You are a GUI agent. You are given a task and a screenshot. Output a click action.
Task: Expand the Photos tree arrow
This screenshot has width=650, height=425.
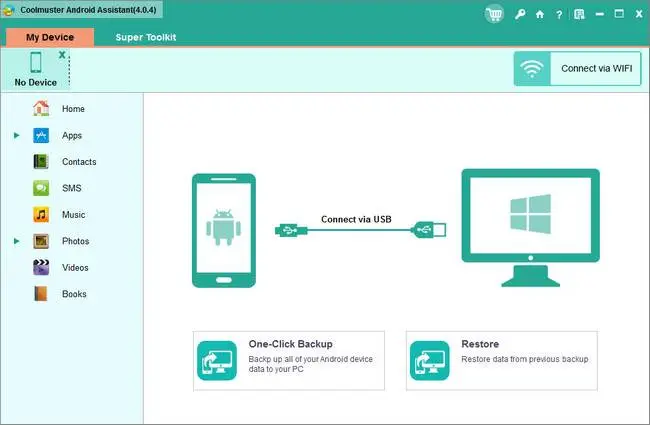coord(17,241)
